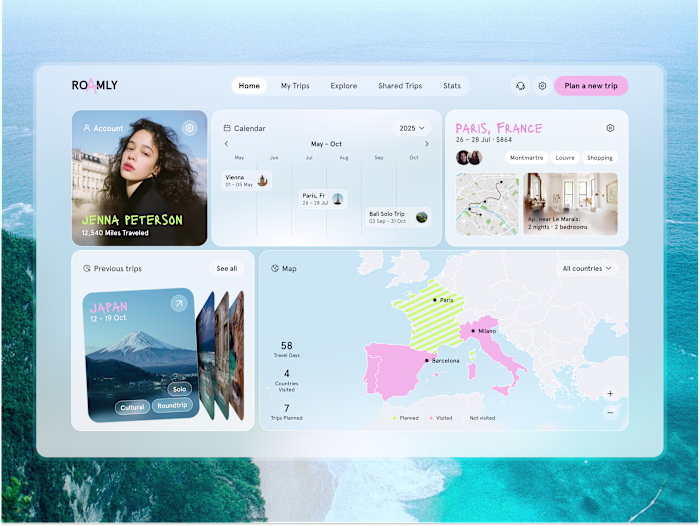Open the Stats tab

click(452, 86)
